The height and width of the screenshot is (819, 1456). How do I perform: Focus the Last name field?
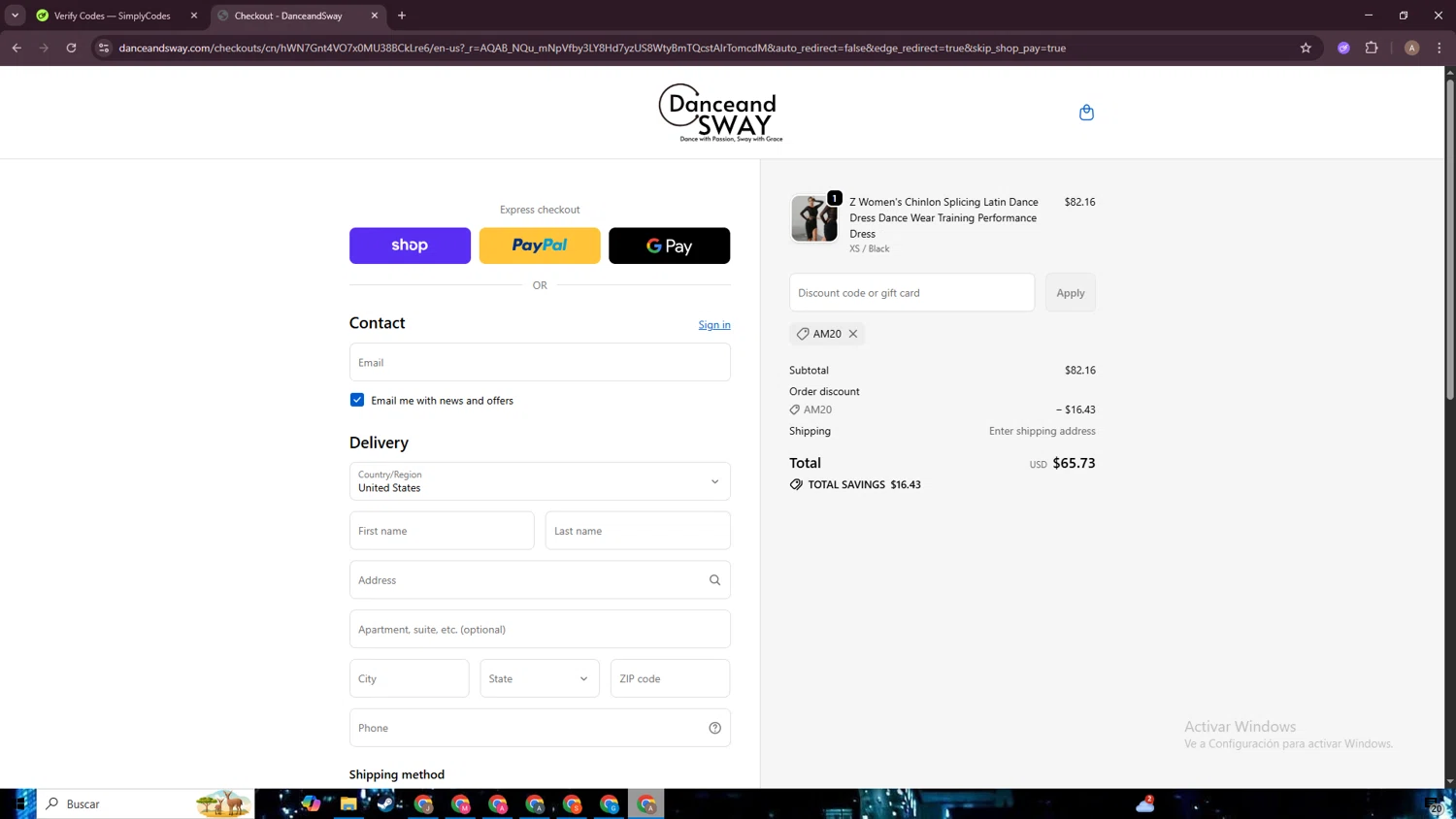[x=638, y=531]
